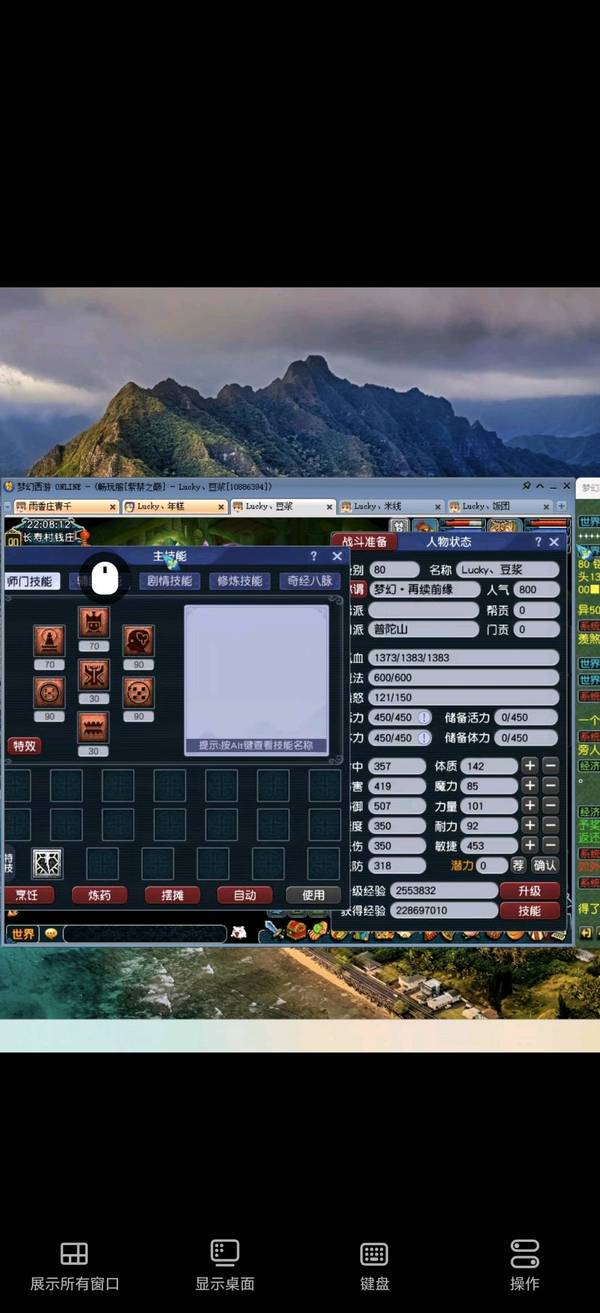This screenshot has width=600, height=1313.
Task: Select the face skill icon in right column
Action: click(x=139, y=641)
